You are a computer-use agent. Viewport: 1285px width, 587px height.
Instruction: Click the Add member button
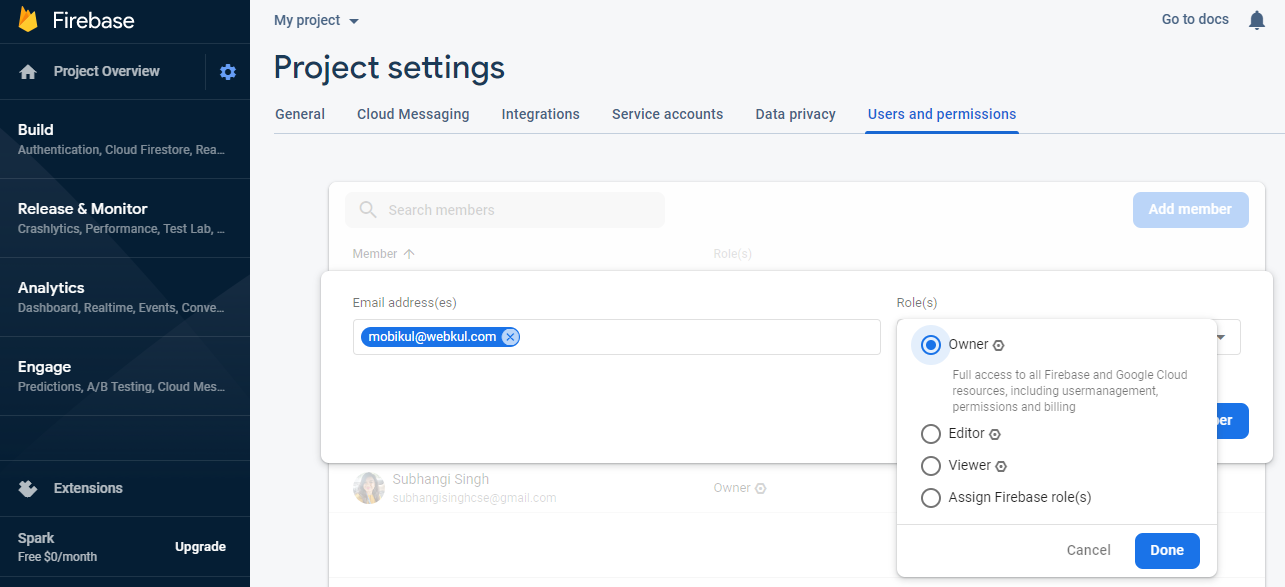(1190, 210)
